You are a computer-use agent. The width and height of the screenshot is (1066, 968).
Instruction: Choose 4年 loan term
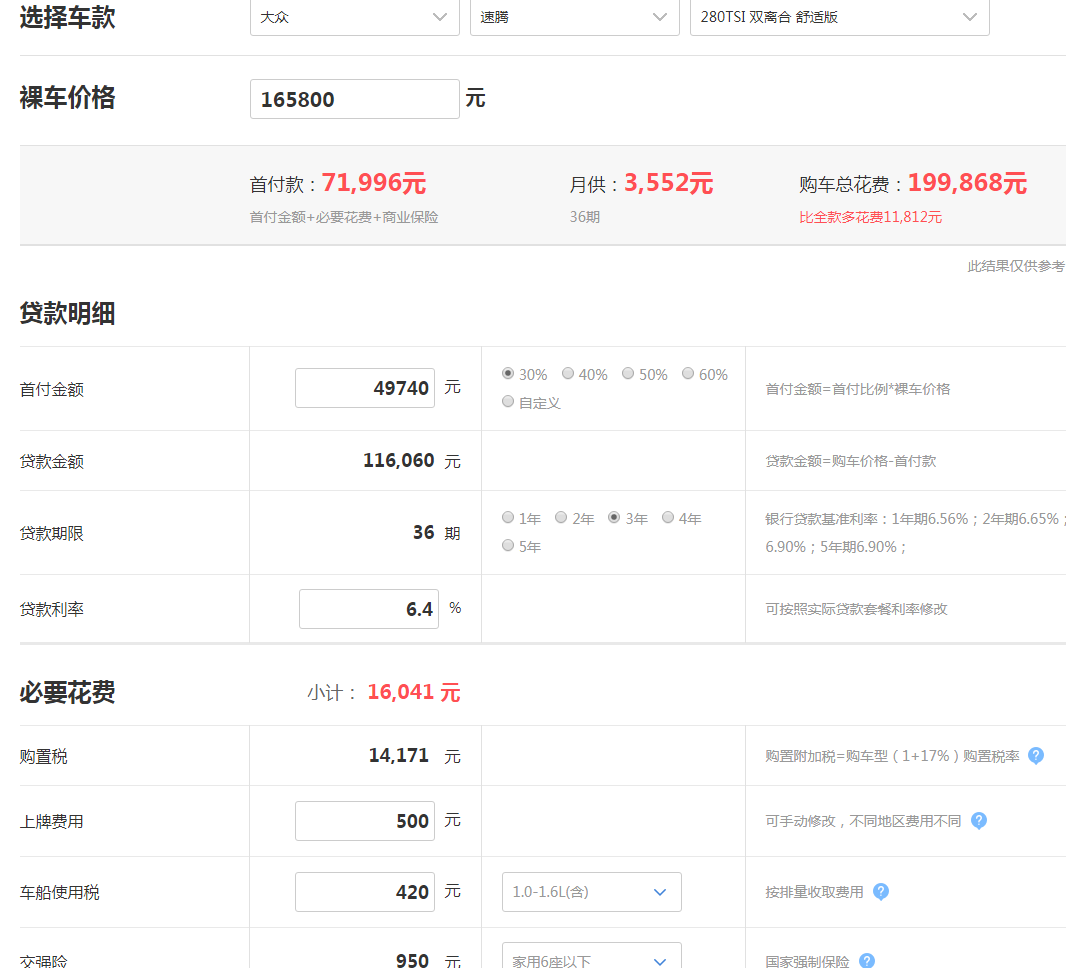tap(668, 517)
